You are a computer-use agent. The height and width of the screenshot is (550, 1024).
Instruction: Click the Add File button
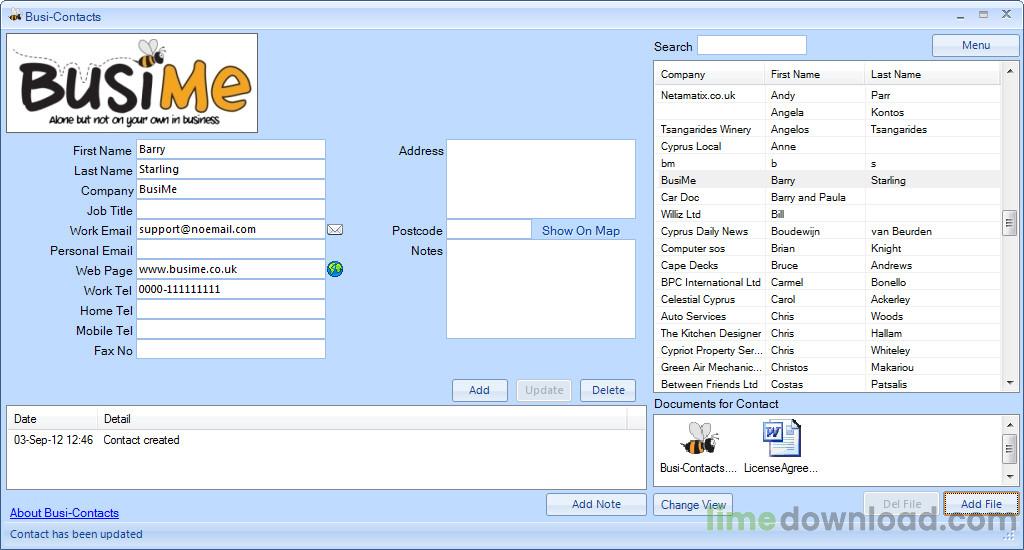point(981,504)
